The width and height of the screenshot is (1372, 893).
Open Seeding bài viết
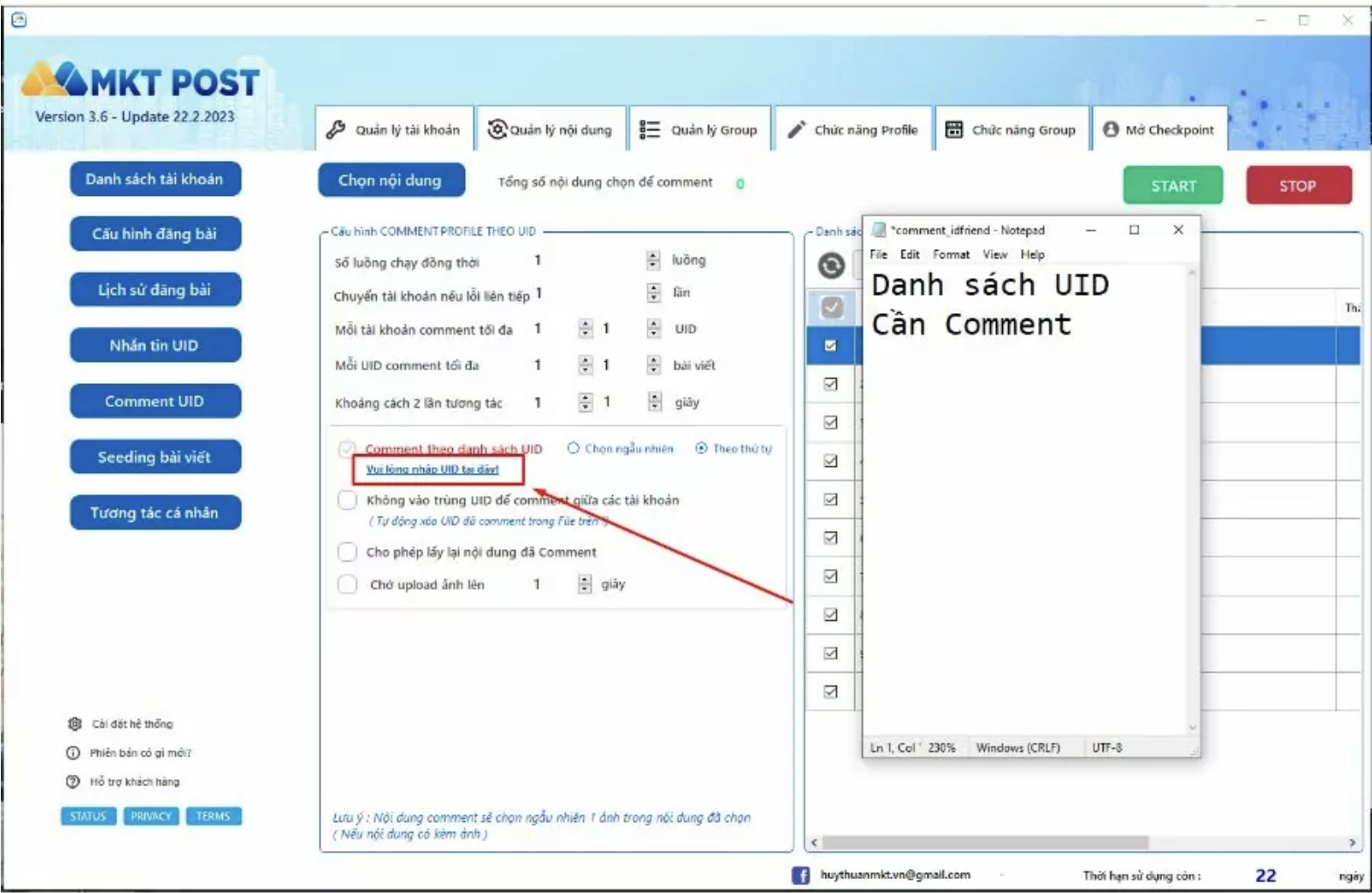[x=155, y=457]
